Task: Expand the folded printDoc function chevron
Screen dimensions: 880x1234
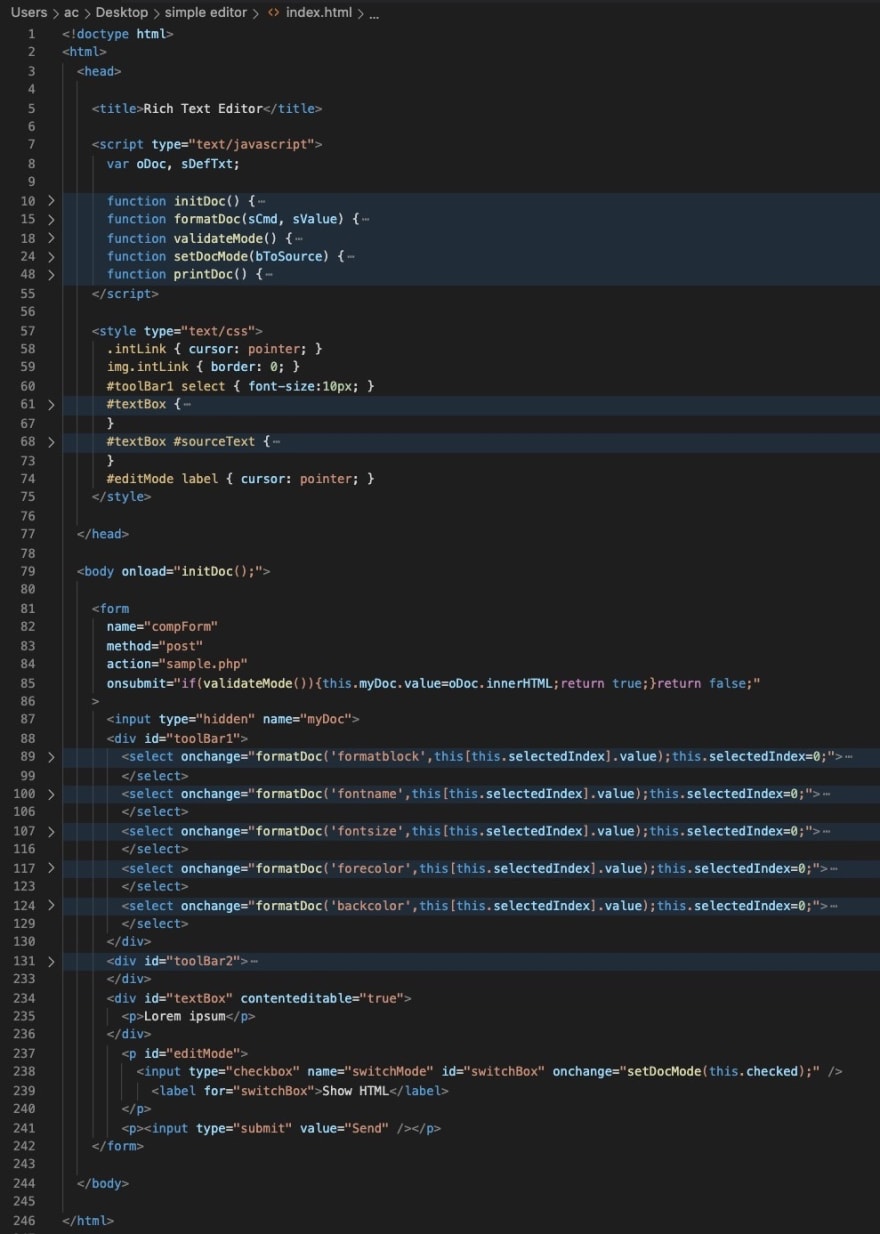Action: tap(51, 274)
